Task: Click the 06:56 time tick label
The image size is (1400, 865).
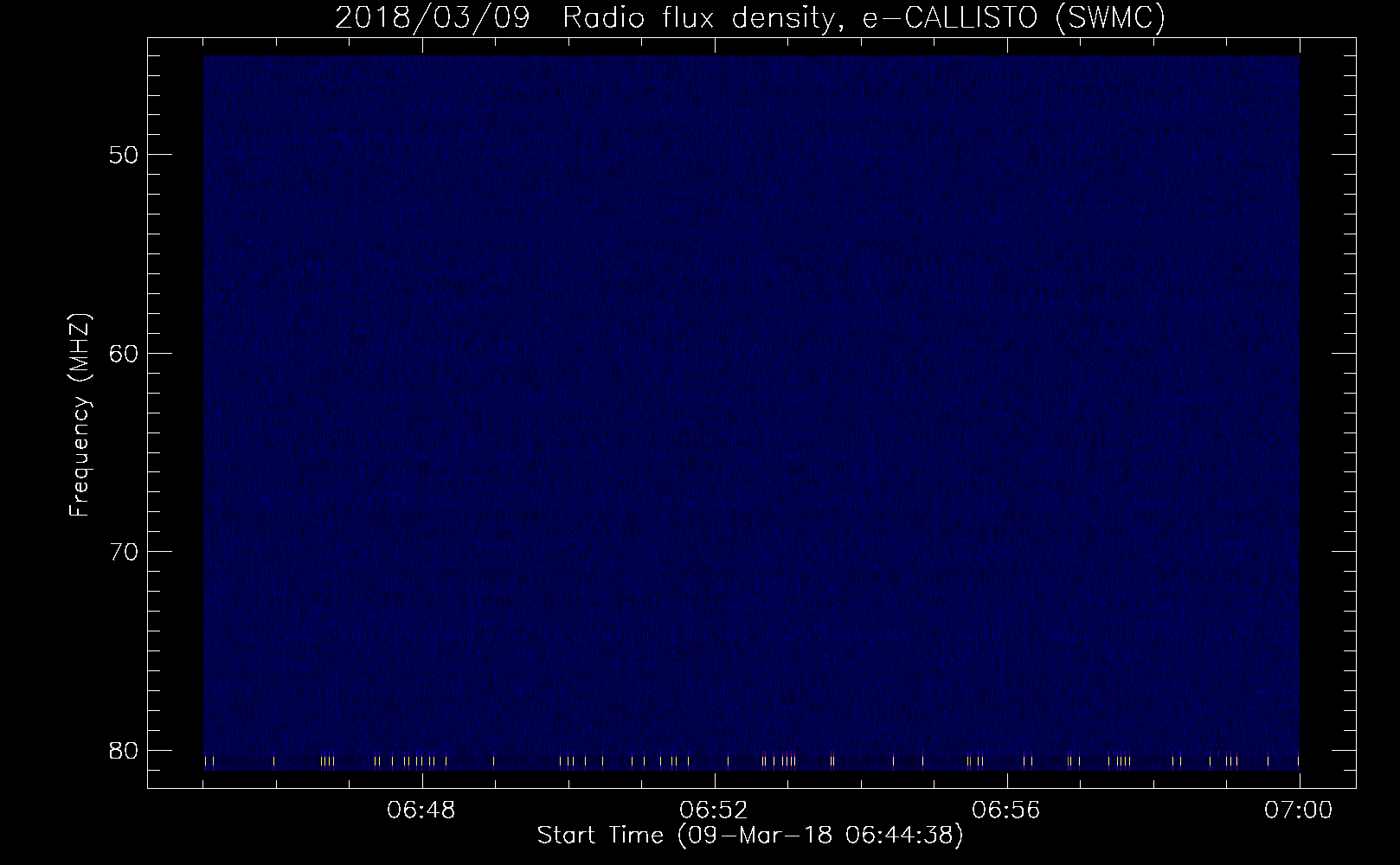Action: [1007, 811]
